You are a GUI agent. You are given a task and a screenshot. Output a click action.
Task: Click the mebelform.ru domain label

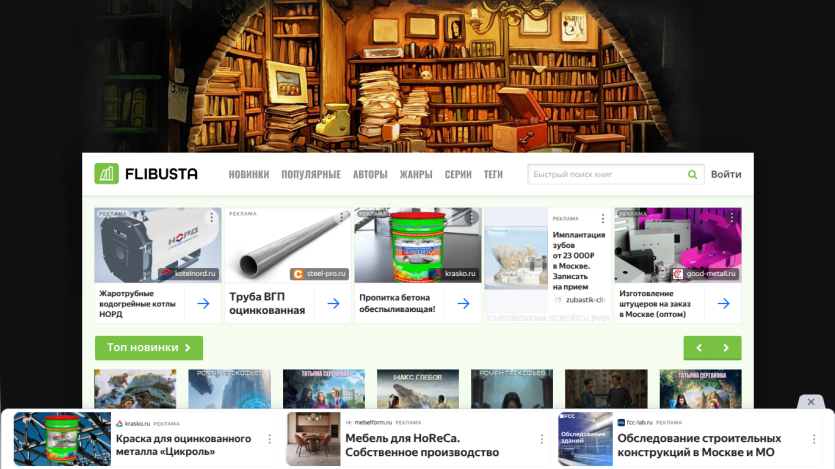click(373, 423)
